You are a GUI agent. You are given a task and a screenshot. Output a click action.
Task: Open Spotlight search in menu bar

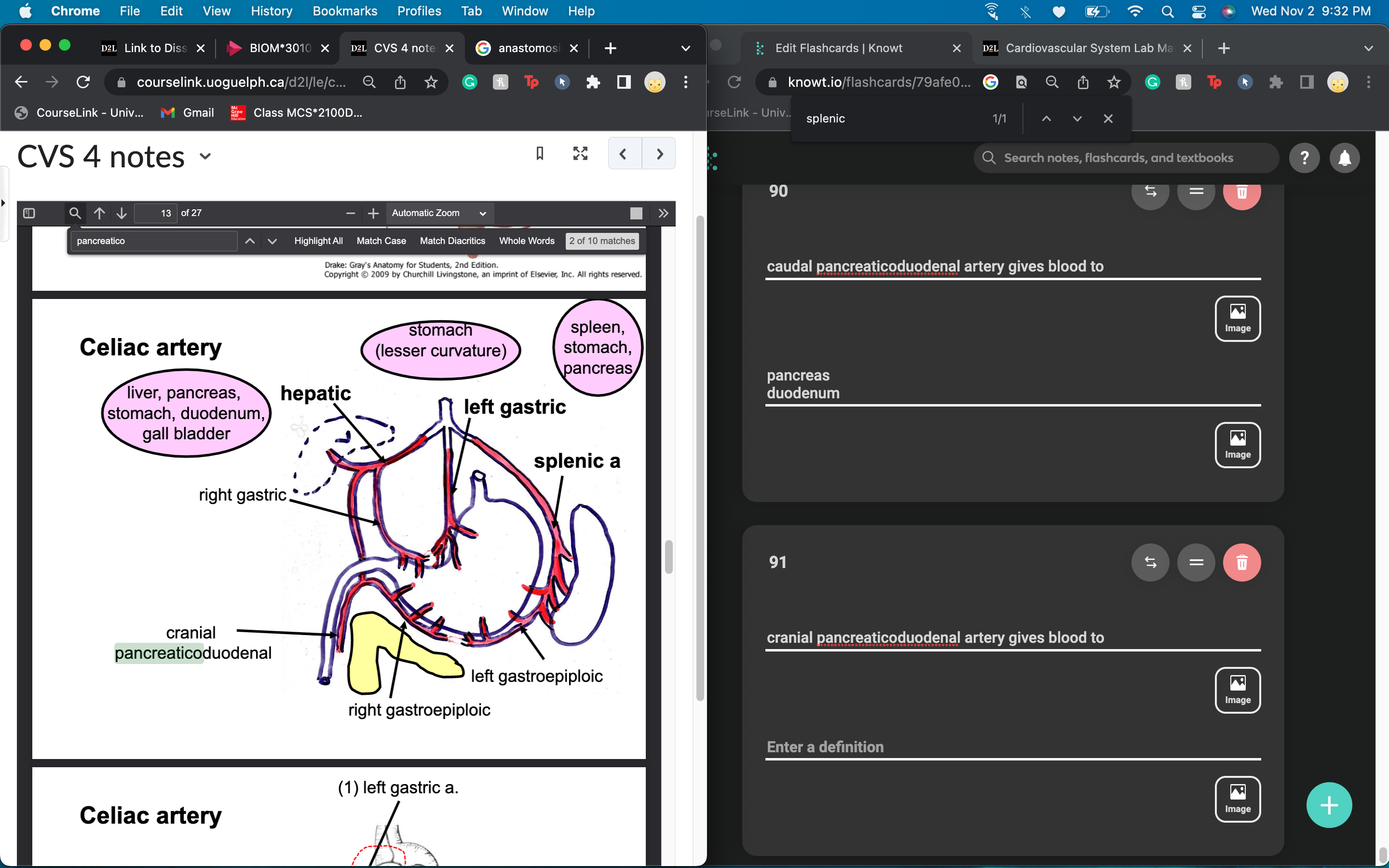[1167, 11]
